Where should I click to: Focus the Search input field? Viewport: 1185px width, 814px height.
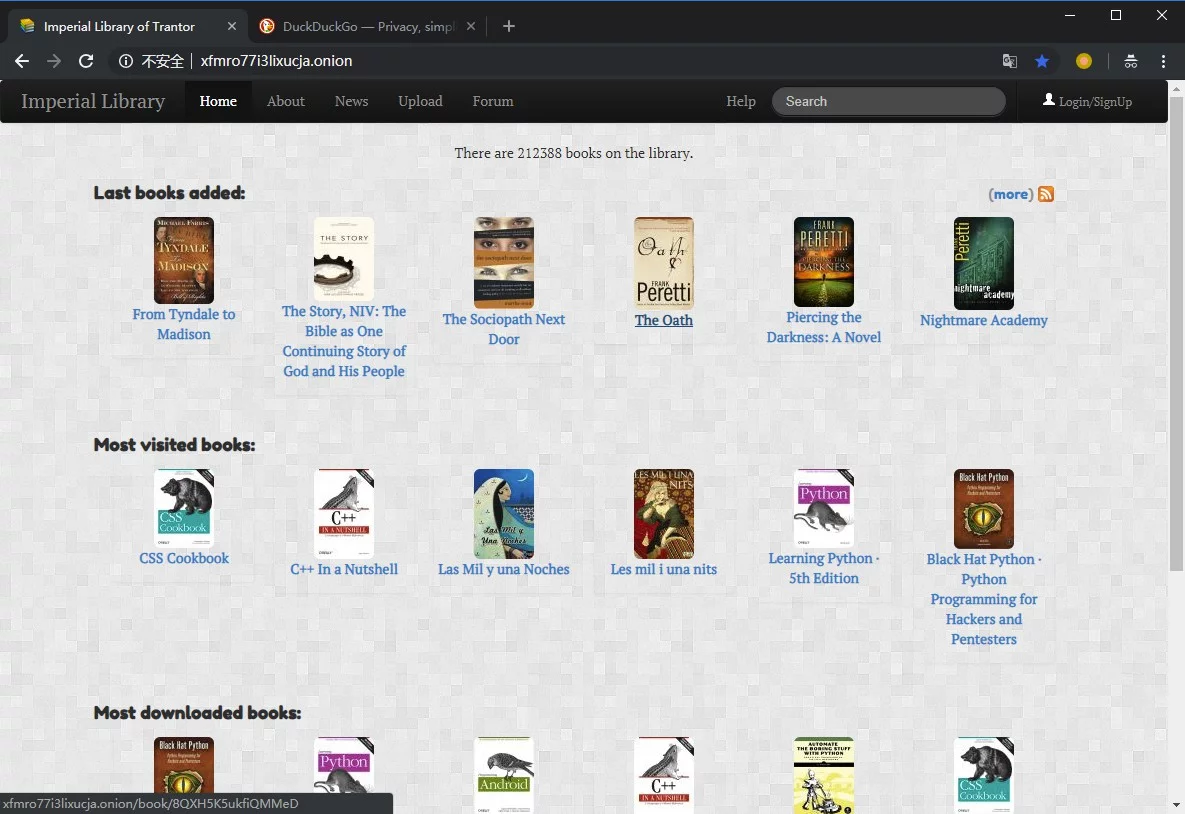point(889,101)
